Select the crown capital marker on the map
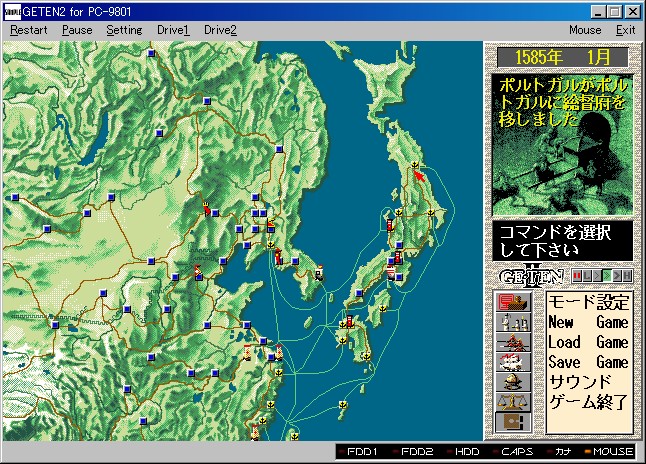Viewport: 646px width, 464px height. click(206, 208)
